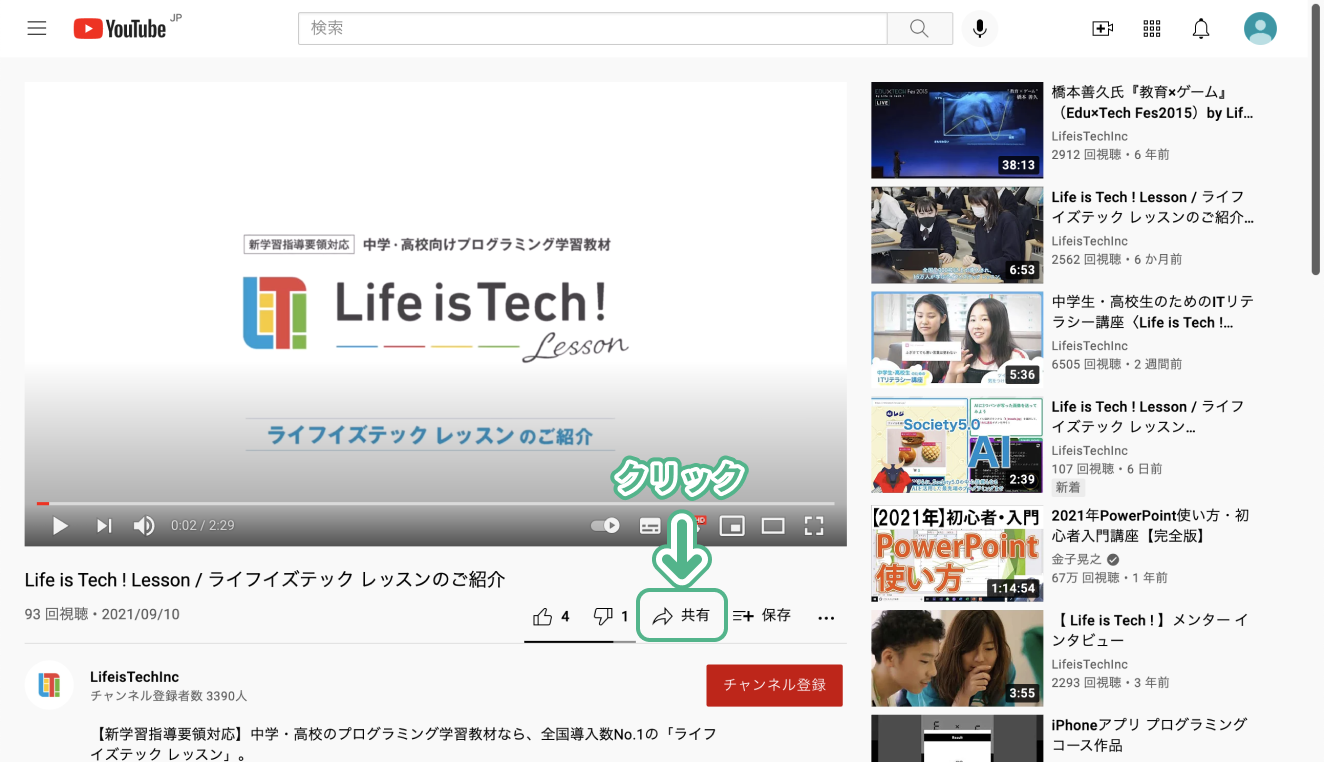Open the 2:39 Society5.0 AI thumbnail
The image size is (1324, 762).
coord(957,445)
